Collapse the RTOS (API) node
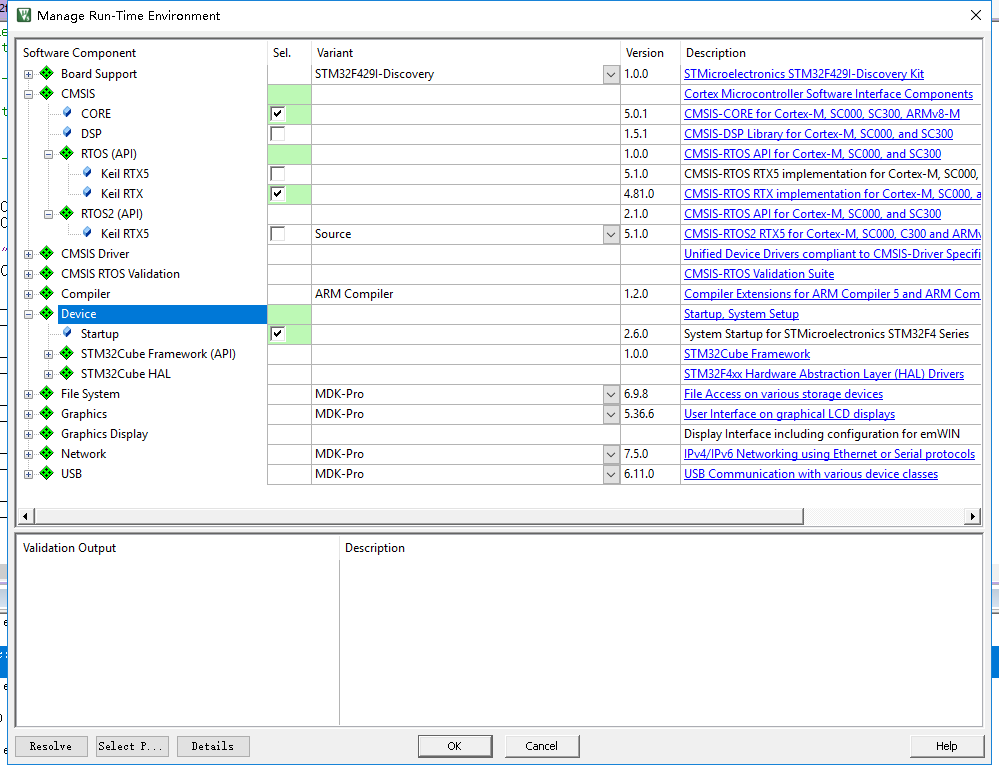The width and height of the screenshot is (999, 772). tap(48, 154)
